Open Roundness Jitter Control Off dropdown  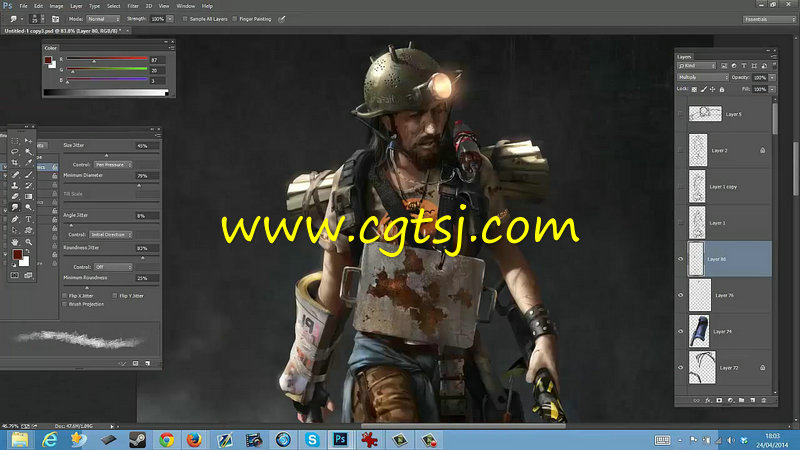pyautogui.click(x=113, y=267)
